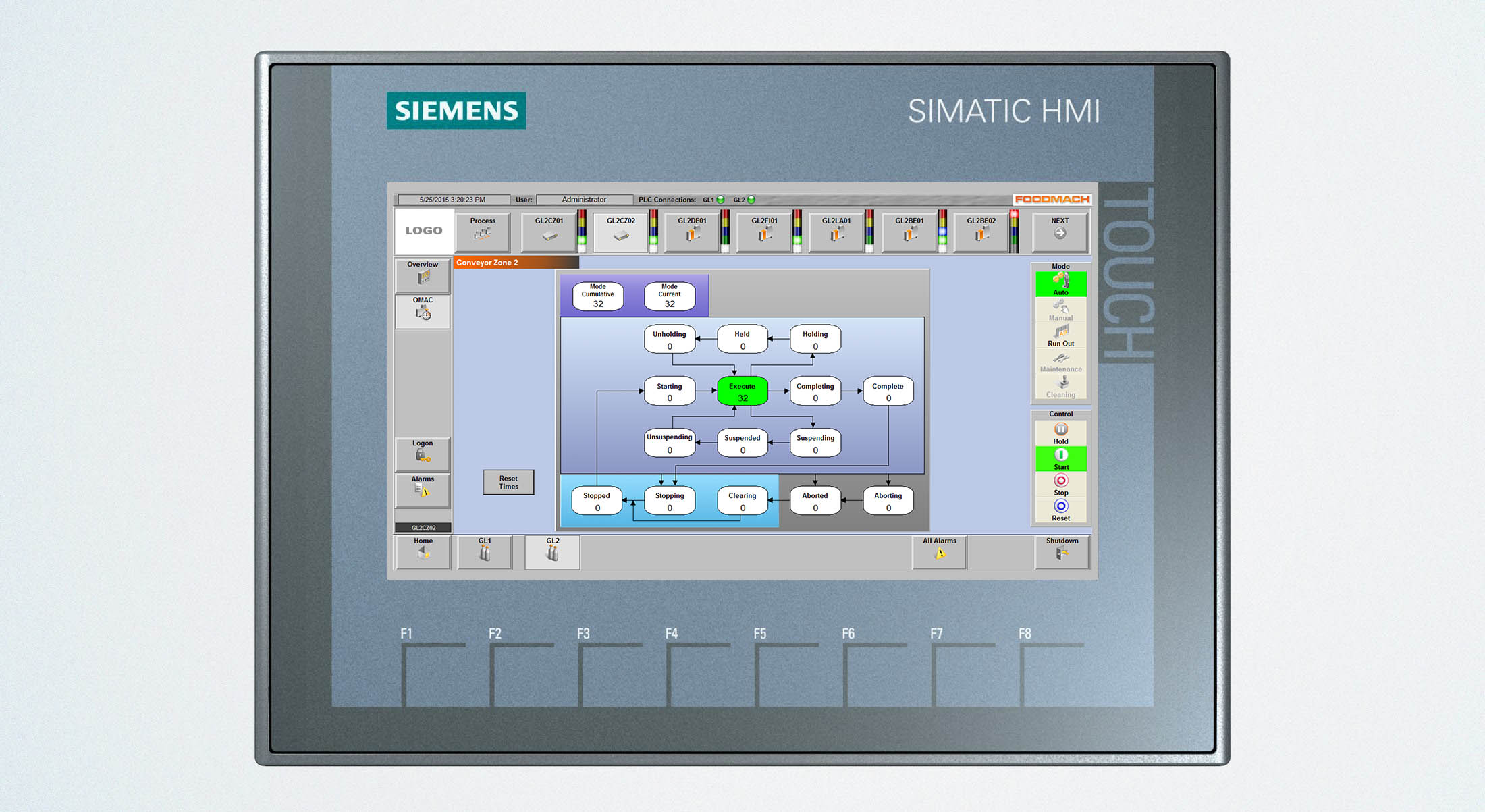
Task: Switch mode to Auto
Action: click(x=1060, y=284)
